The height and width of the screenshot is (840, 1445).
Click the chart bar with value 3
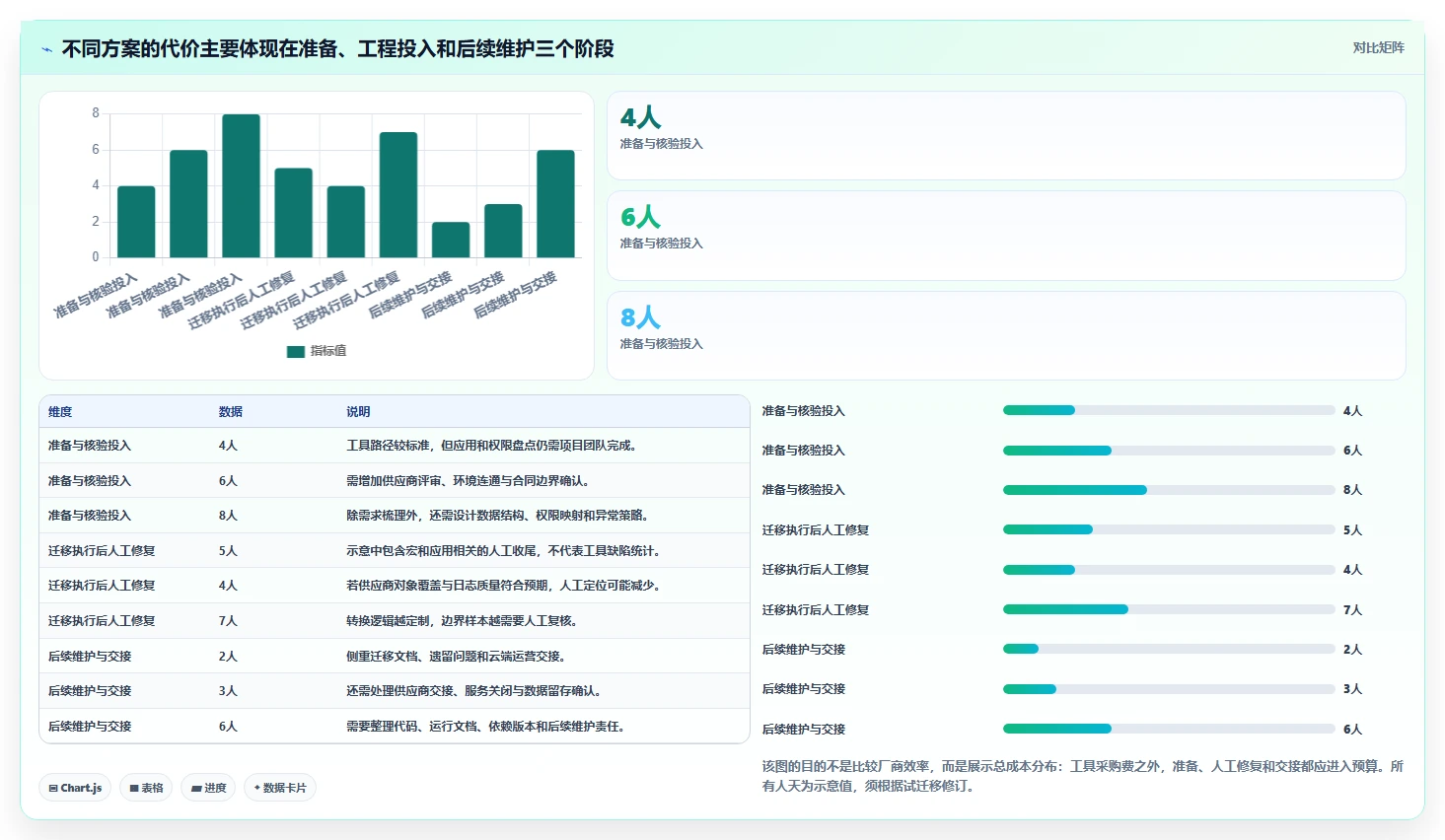[x=503, y=231]
